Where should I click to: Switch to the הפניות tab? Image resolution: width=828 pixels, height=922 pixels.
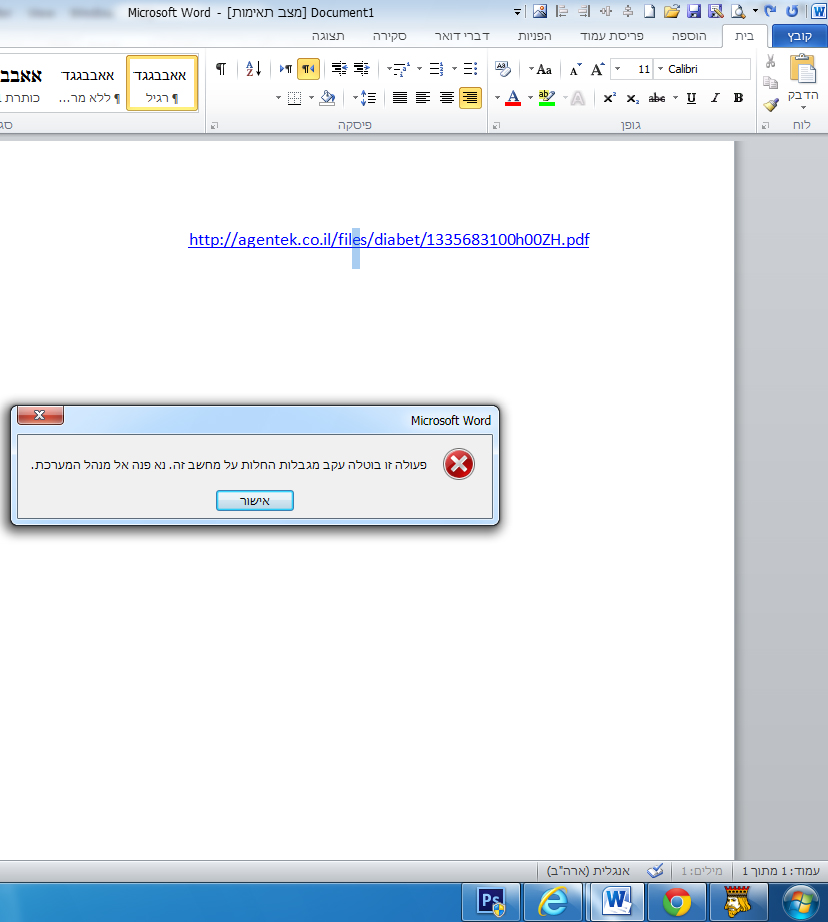[x=535, y=36]
